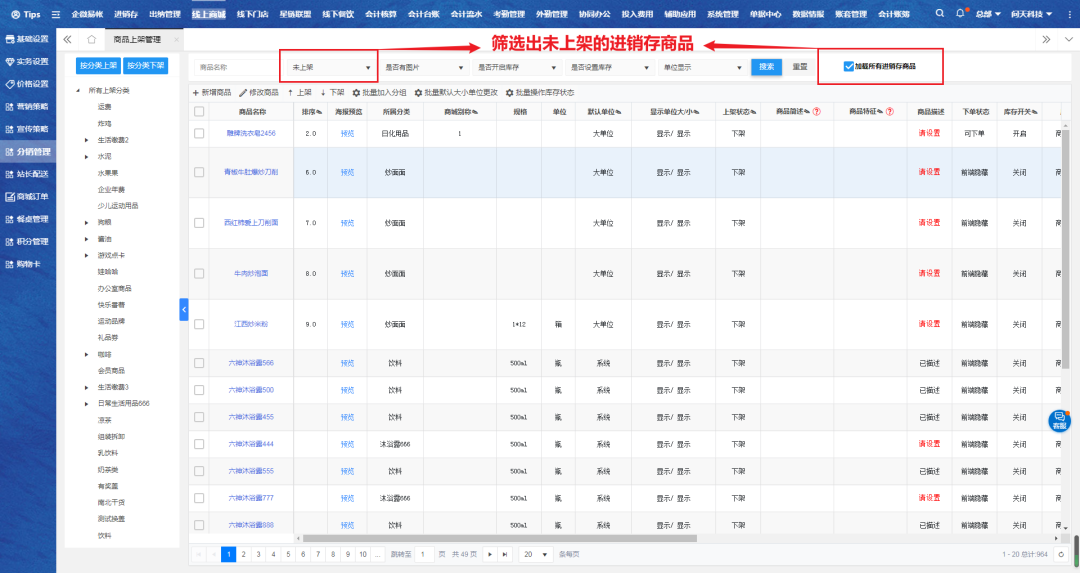Image resolution: width=1080 pixels, height=573 pixels.
Task: Expand the 生活缴费2 category tree node
Action: click(87, 139)
